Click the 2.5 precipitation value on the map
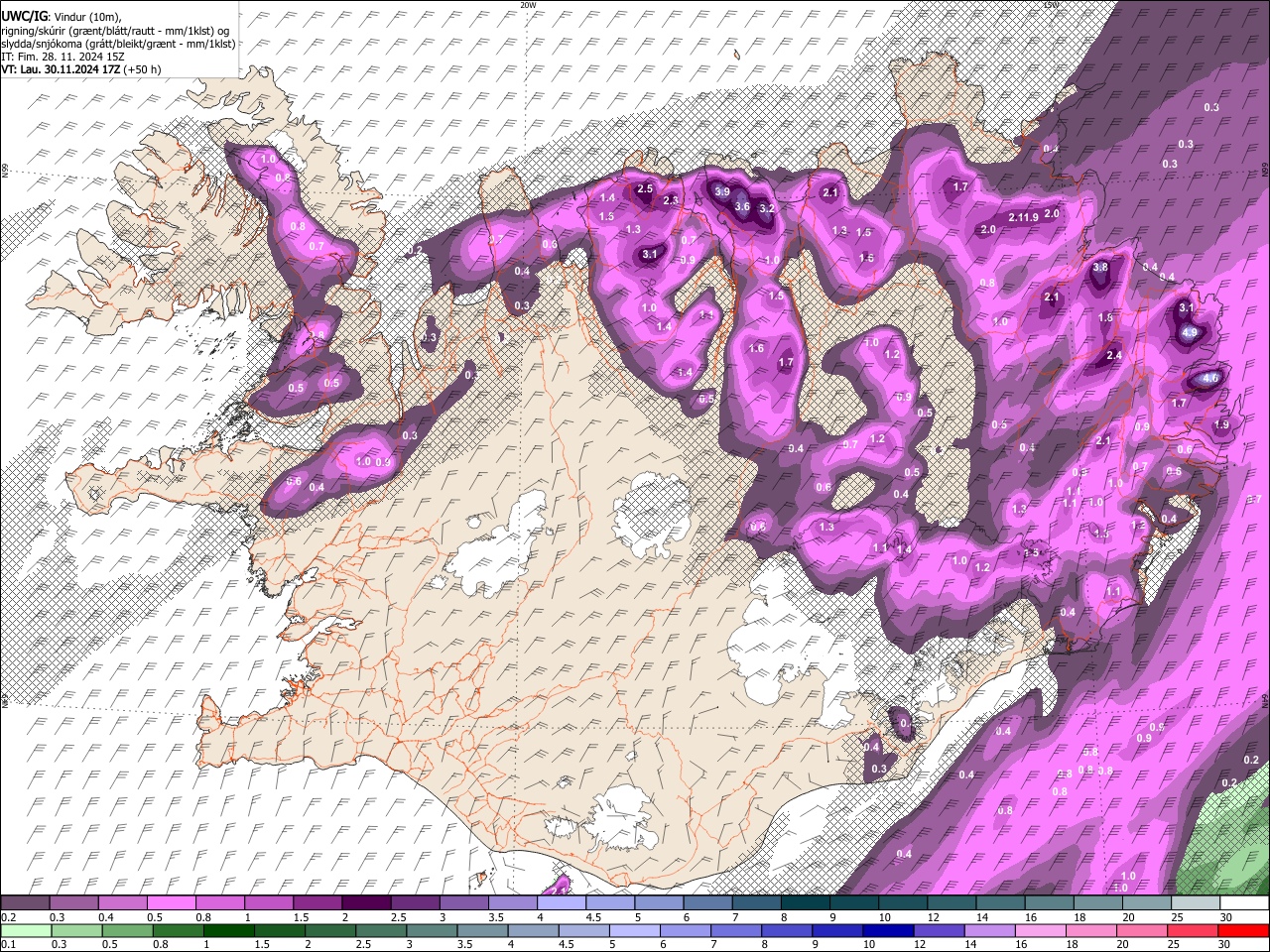The height and width of the screenshot is (952, 1270). click(x=645, y=188)
